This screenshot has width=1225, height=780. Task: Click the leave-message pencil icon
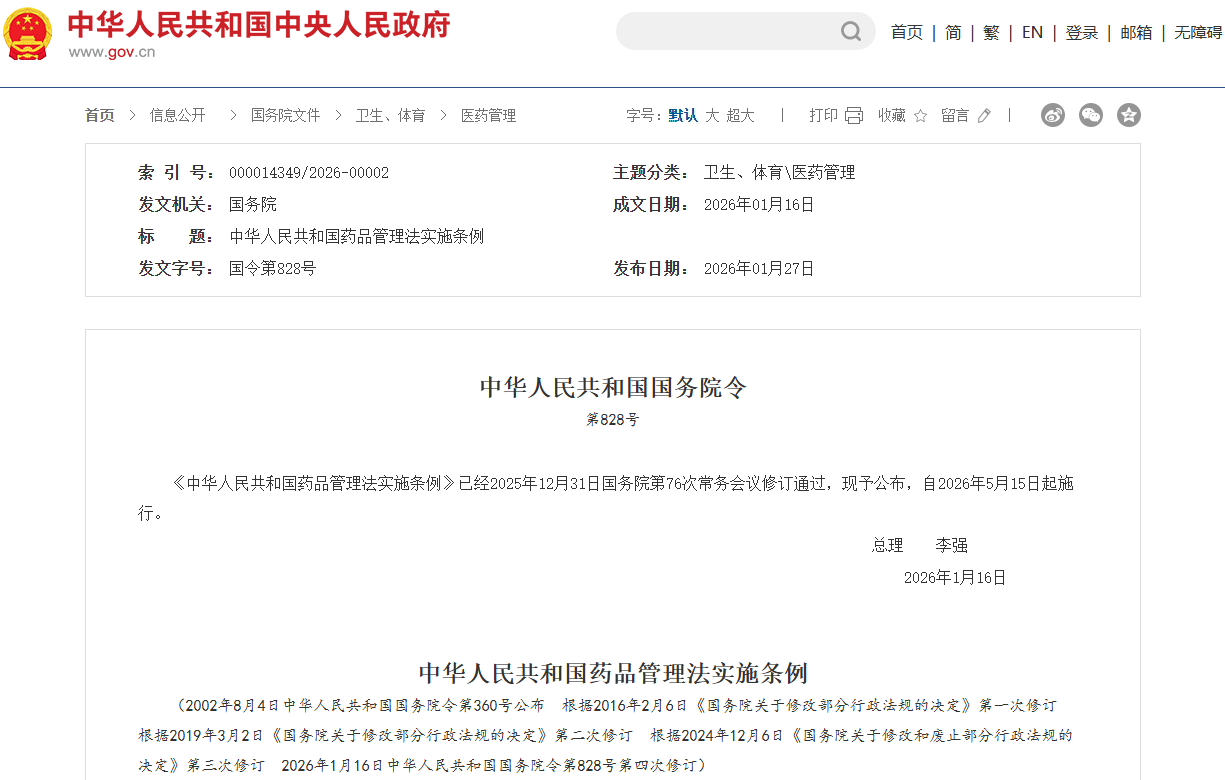click(x=984, y=116)
